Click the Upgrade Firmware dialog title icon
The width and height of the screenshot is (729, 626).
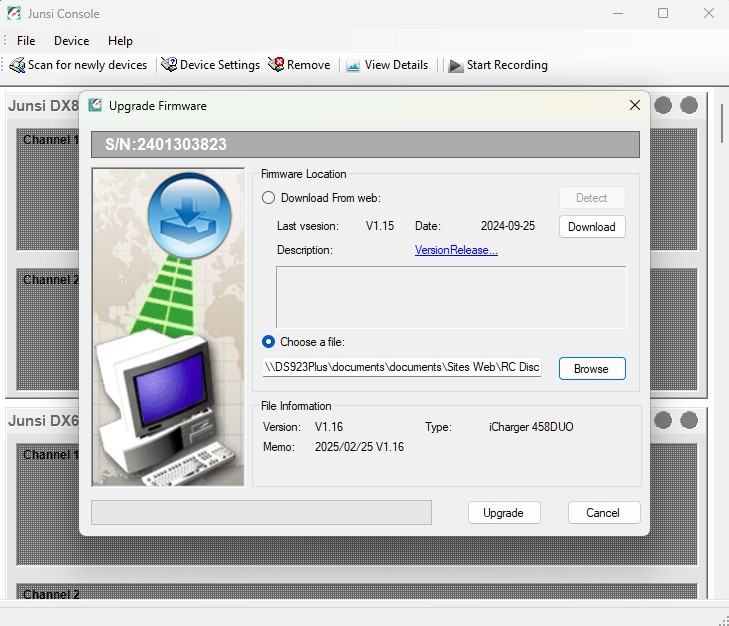pos(95,105)
